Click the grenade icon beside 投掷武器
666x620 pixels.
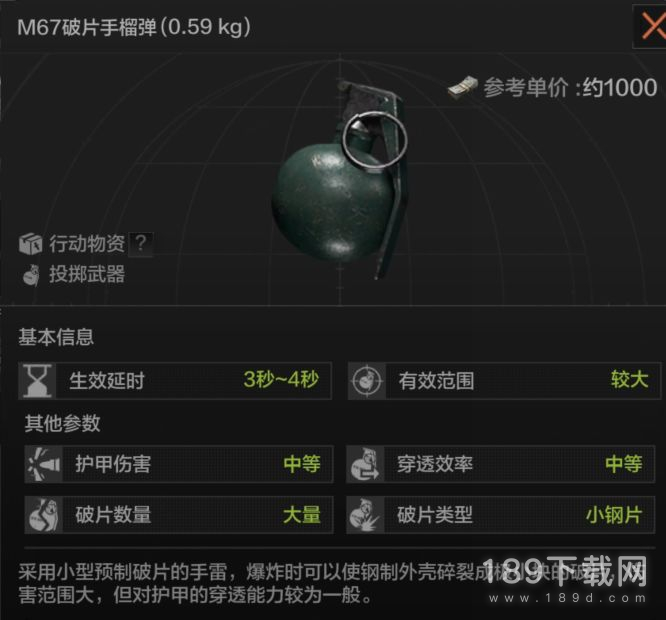(x=31, y=275)
